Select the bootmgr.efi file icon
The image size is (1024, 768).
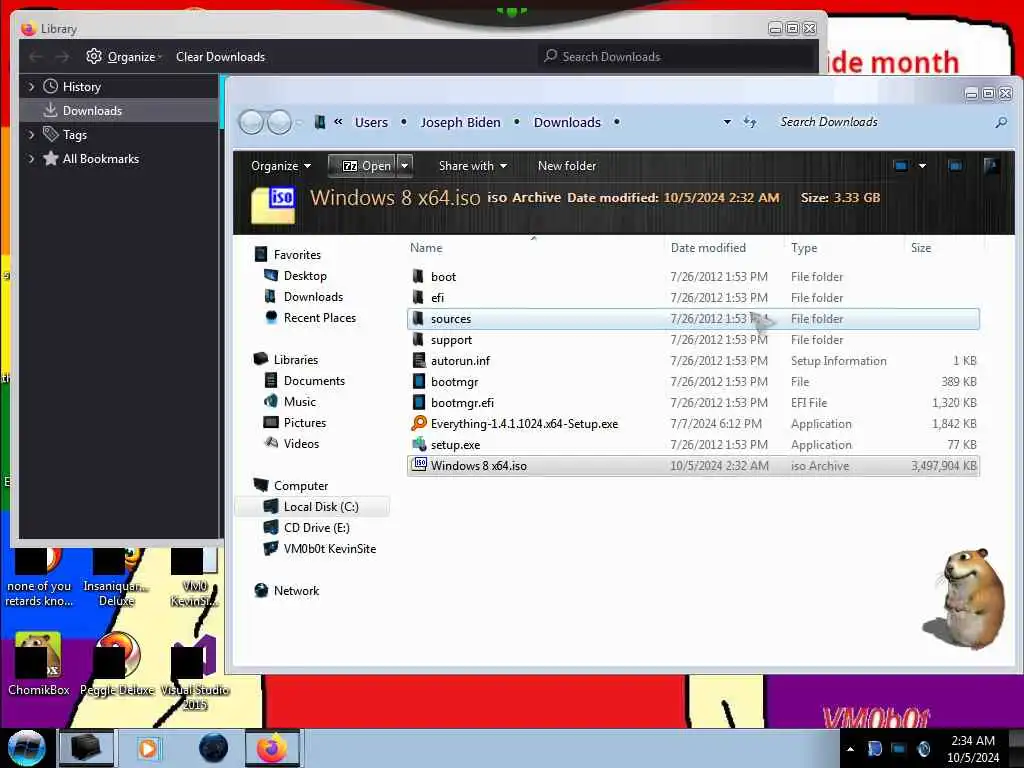419,402
